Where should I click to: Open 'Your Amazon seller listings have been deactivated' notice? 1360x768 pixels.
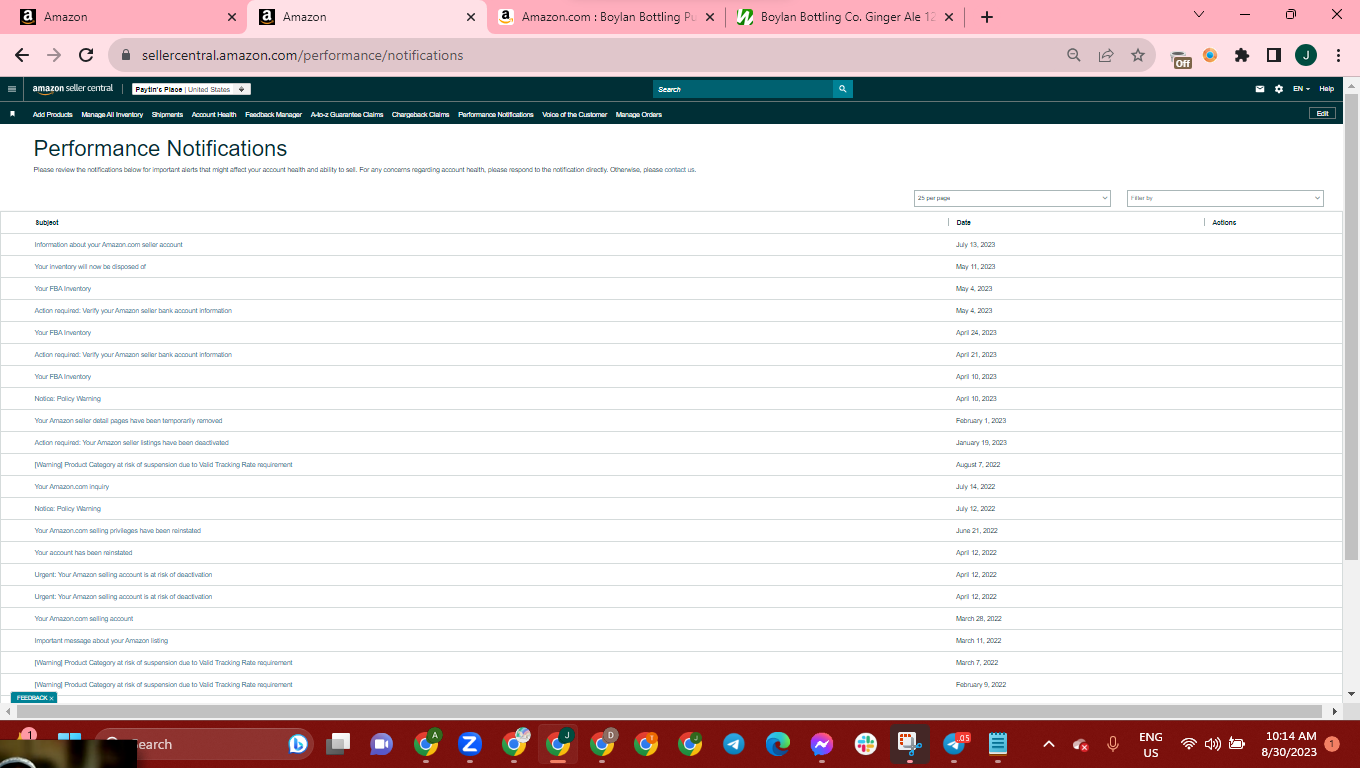[131, 443]
